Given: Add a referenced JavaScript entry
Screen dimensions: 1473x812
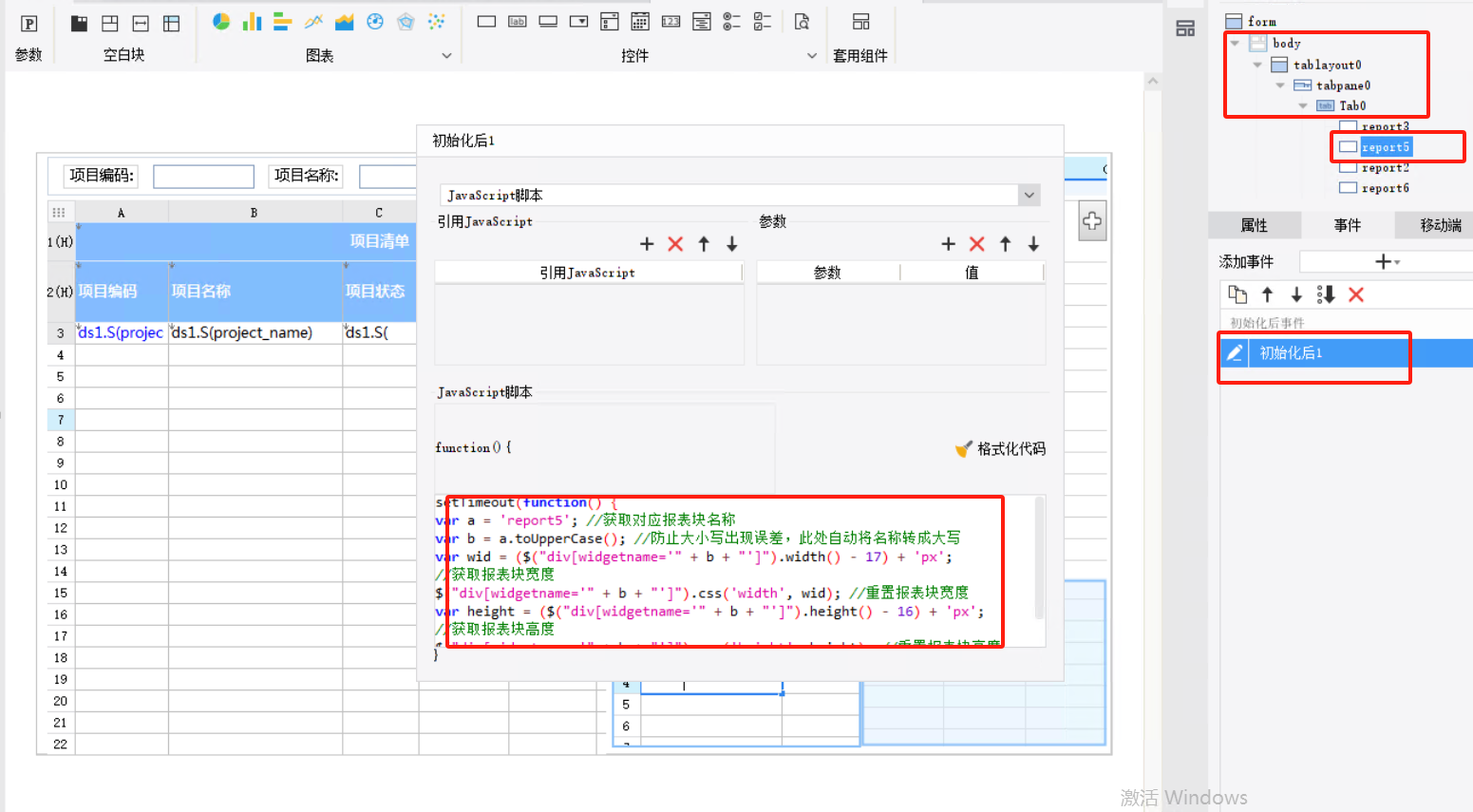Looking at the screenshot, I should pos(647,244).
